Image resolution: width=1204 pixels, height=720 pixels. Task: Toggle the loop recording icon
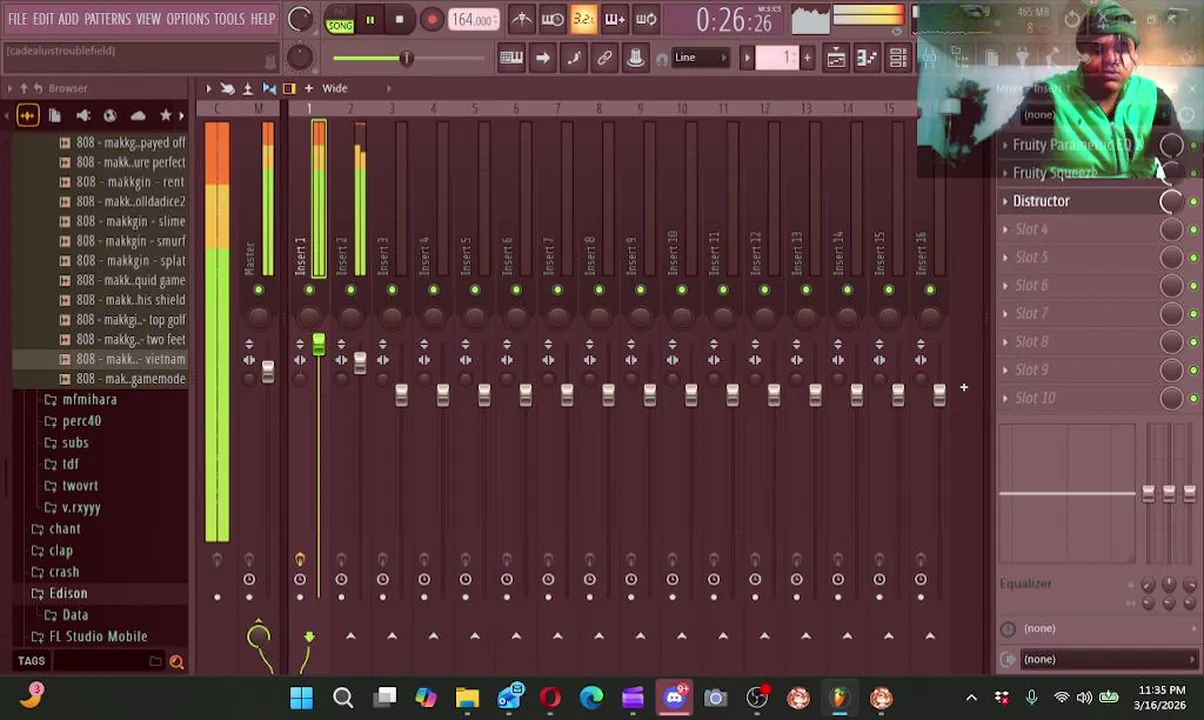coord(646,19)
